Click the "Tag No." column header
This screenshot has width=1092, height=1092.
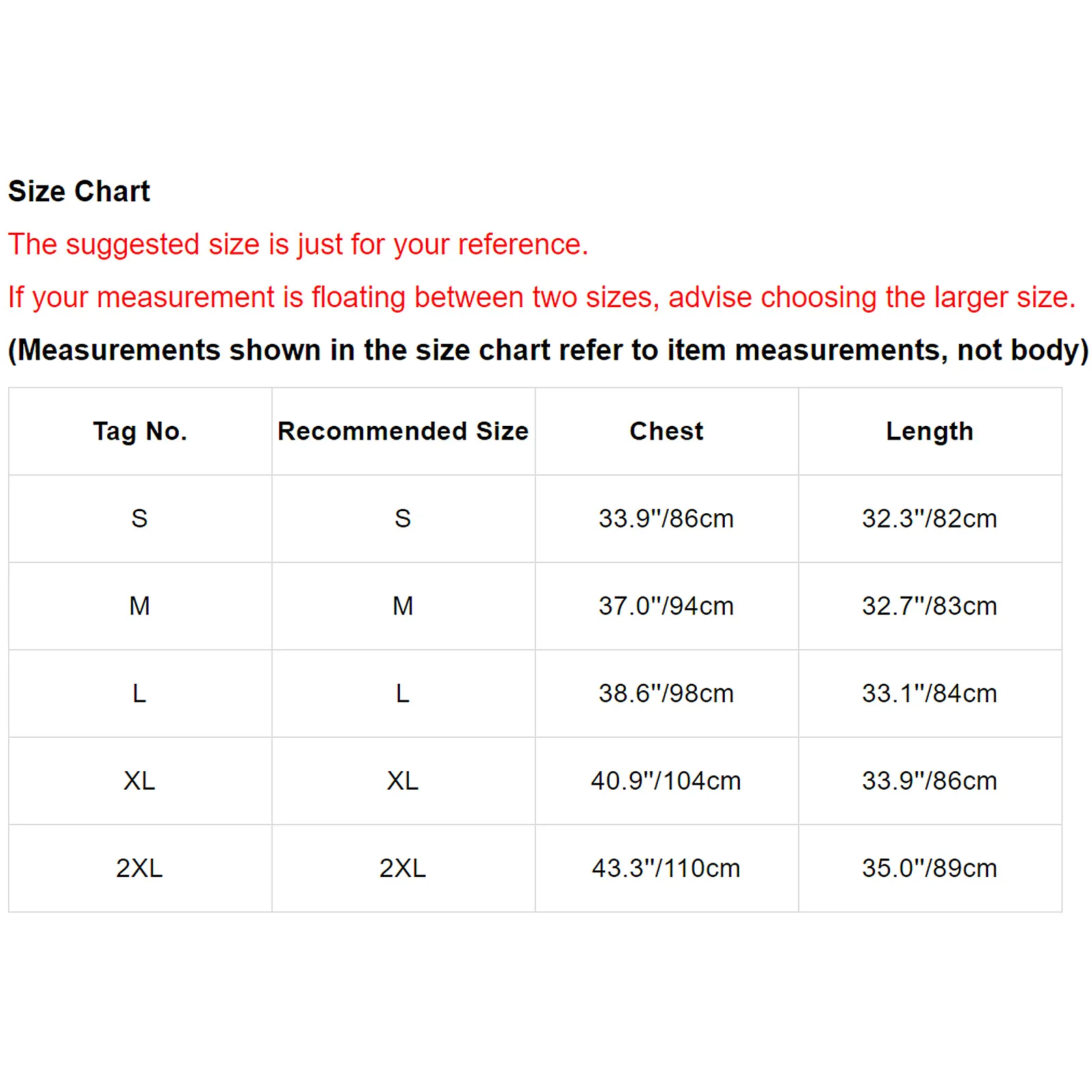(x=140, y=431)
